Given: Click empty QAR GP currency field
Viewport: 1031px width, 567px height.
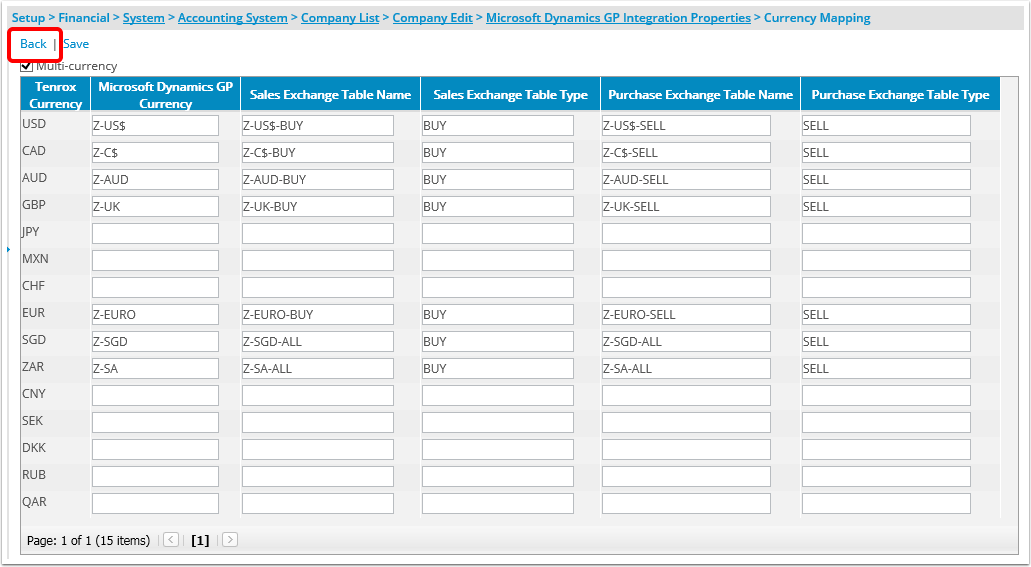Looking at the screenshot, I should point(155,503).
